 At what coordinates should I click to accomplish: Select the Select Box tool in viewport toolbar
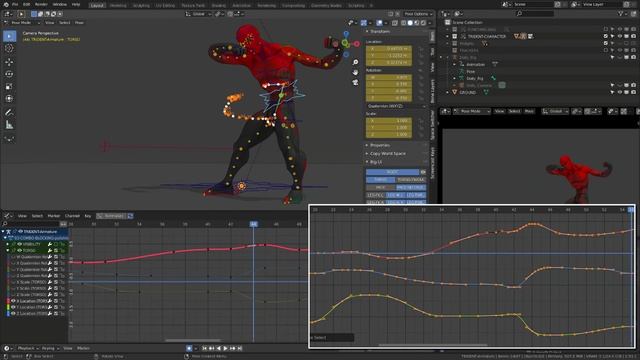pos(9,36)
